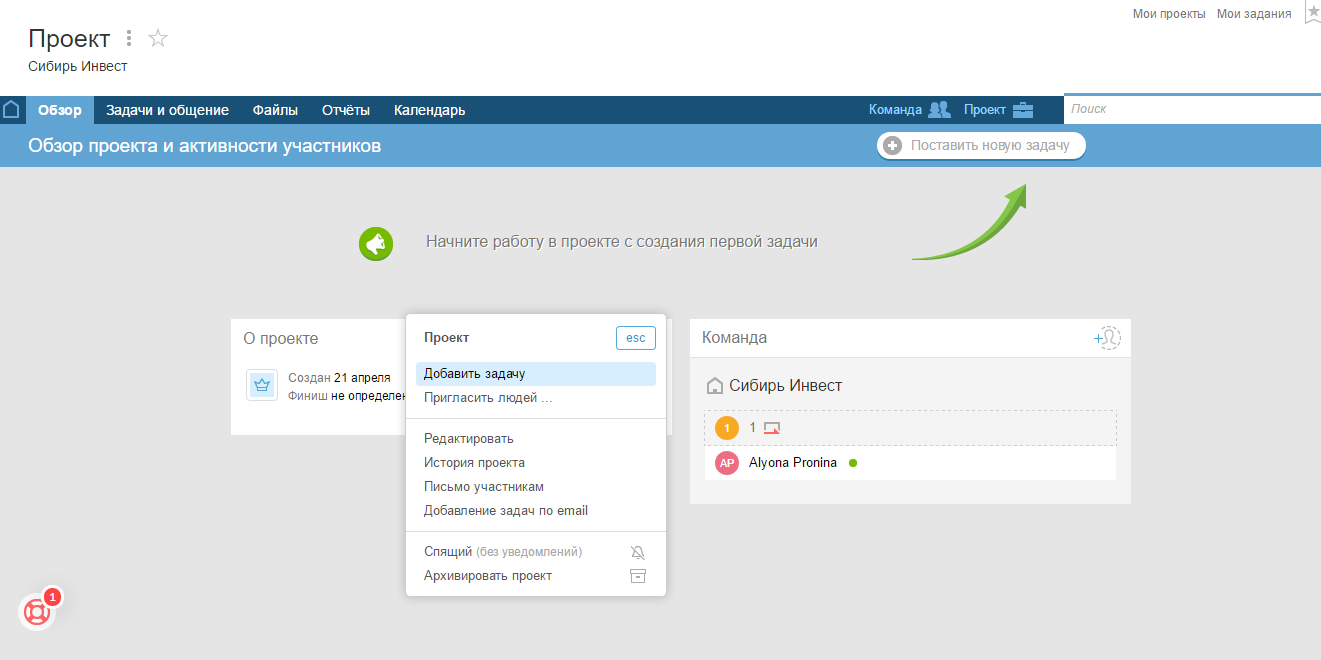The image size is (1321, 660).
Task: Switch to the Задачи и общение tab
Action: pos(167,110)
